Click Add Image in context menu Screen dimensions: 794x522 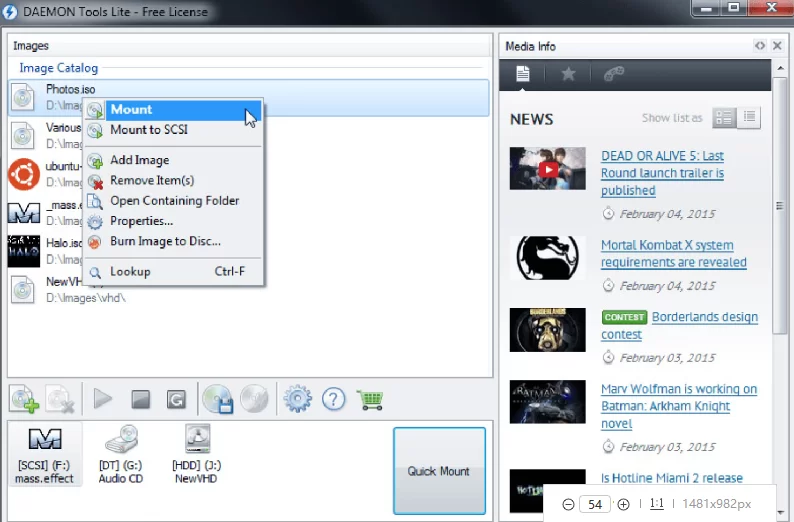174,160
